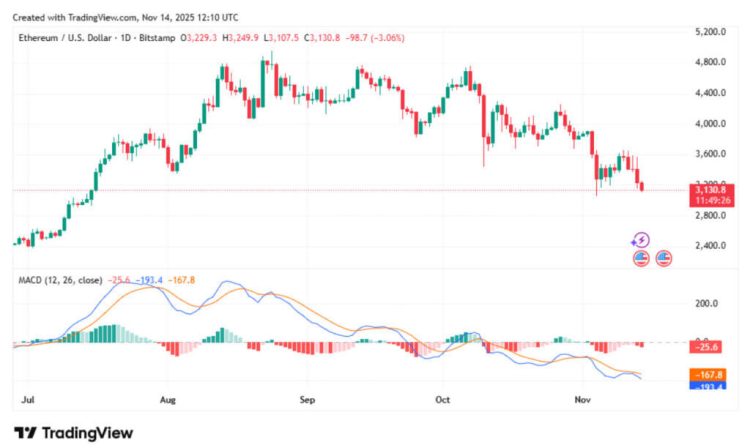Select the Aug label on the time axis

[x=167, y=399]
